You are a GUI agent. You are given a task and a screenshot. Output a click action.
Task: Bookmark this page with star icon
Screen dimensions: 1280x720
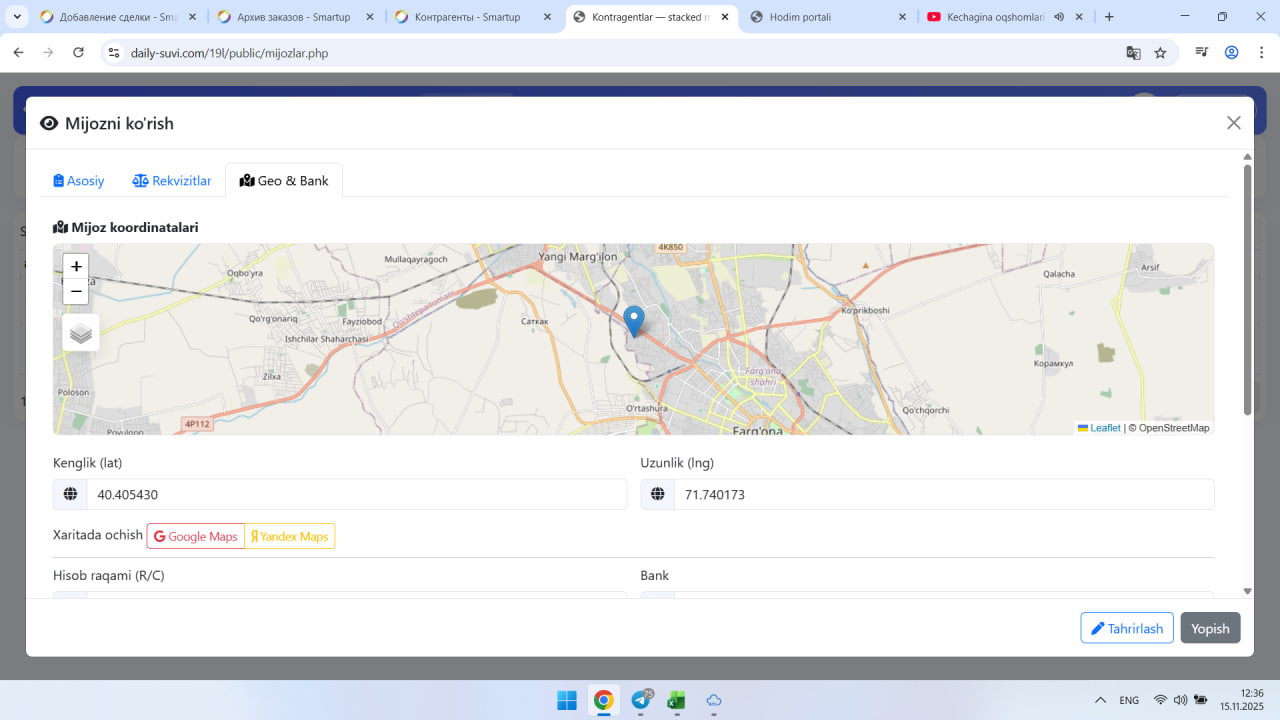[x=1160, y=53]
